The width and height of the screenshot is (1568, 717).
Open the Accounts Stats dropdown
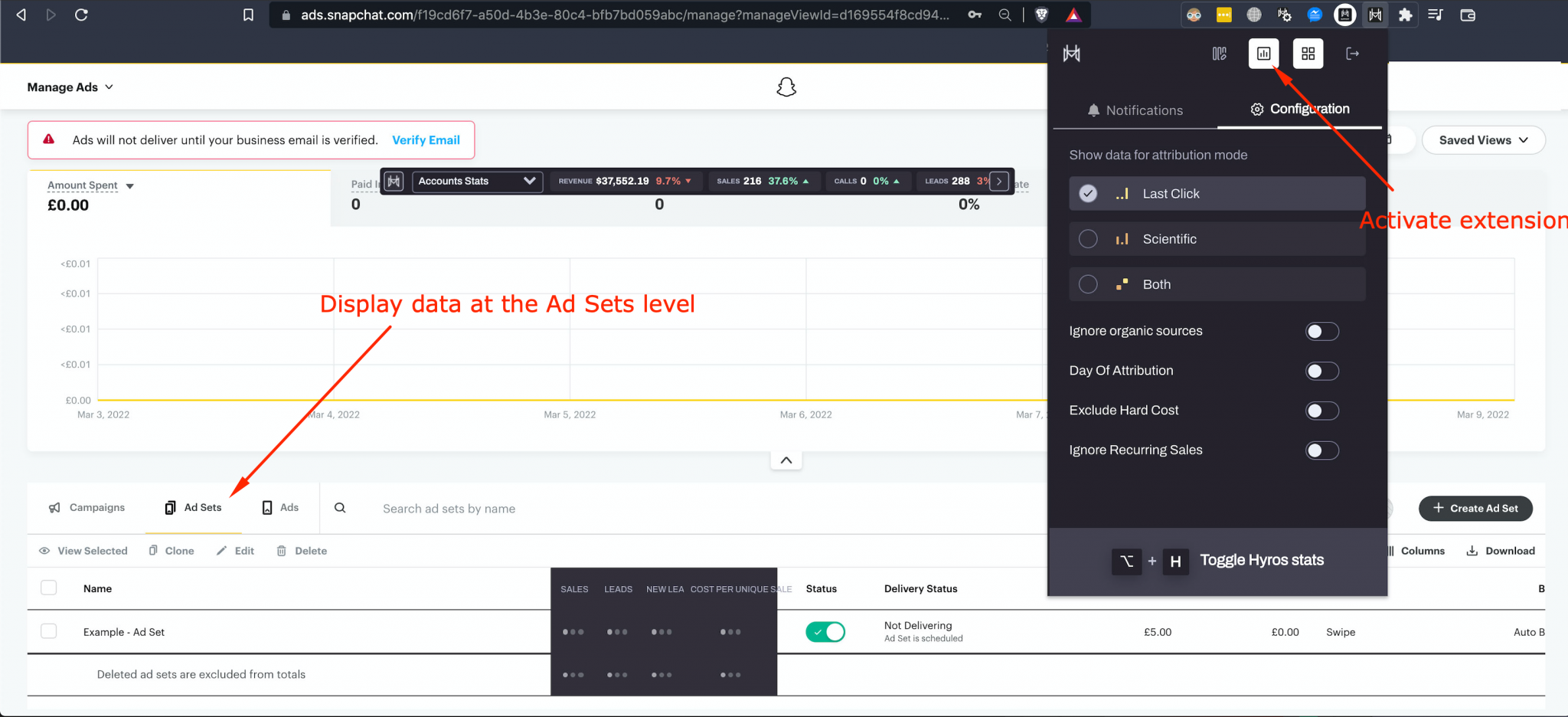(x=476, y=181)
